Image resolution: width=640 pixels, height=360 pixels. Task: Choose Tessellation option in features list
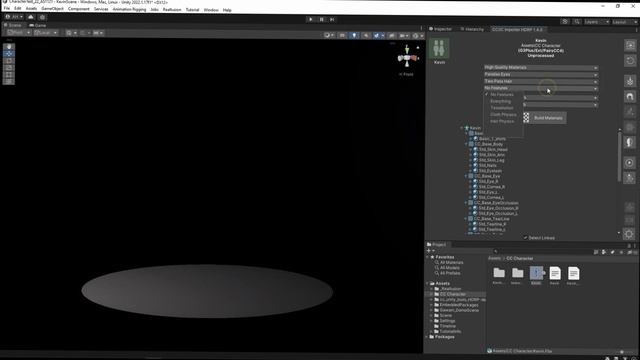502,108
